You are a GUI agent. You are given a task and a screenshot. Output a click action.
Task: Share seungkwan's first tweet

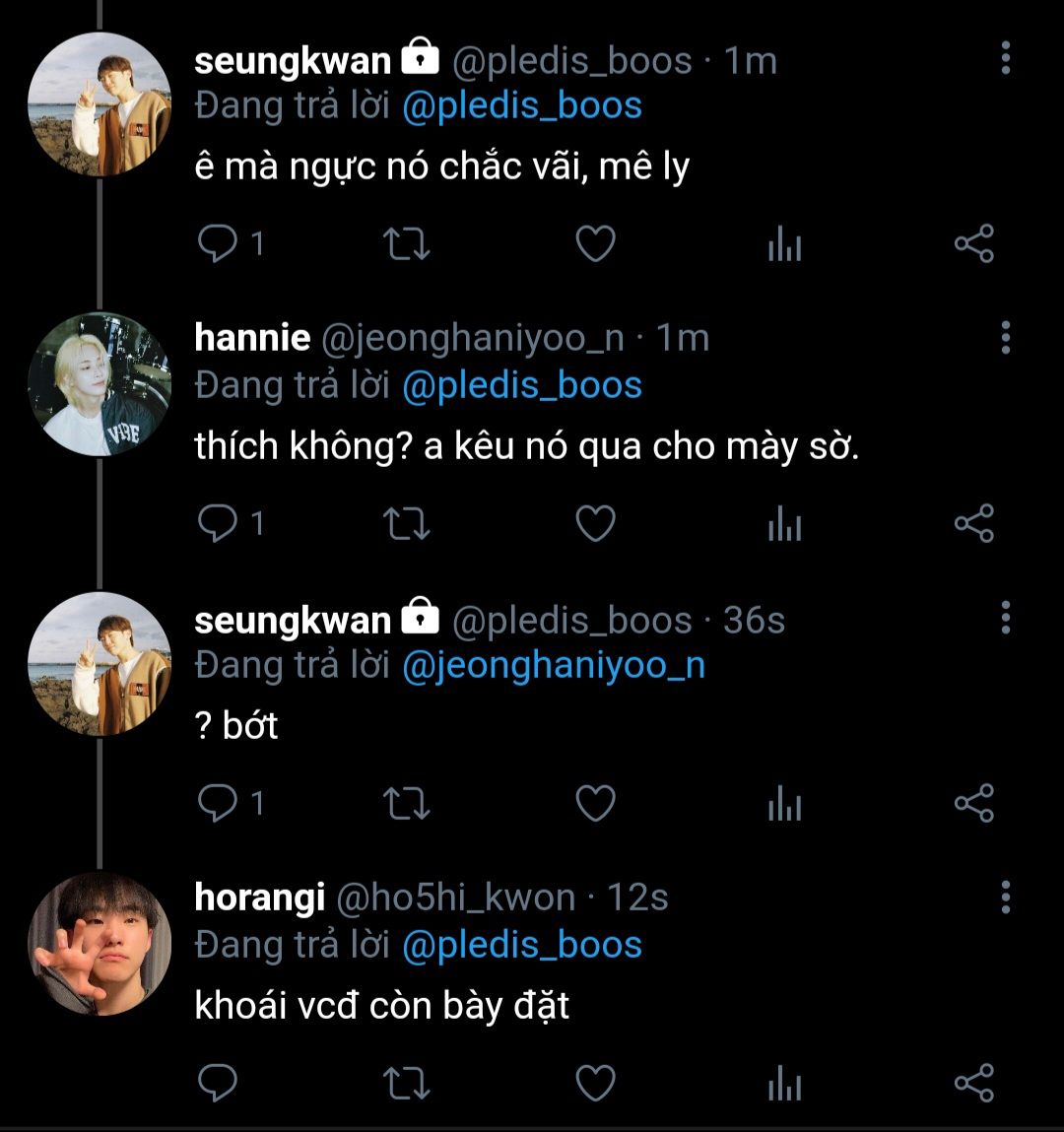coord(974,243)
